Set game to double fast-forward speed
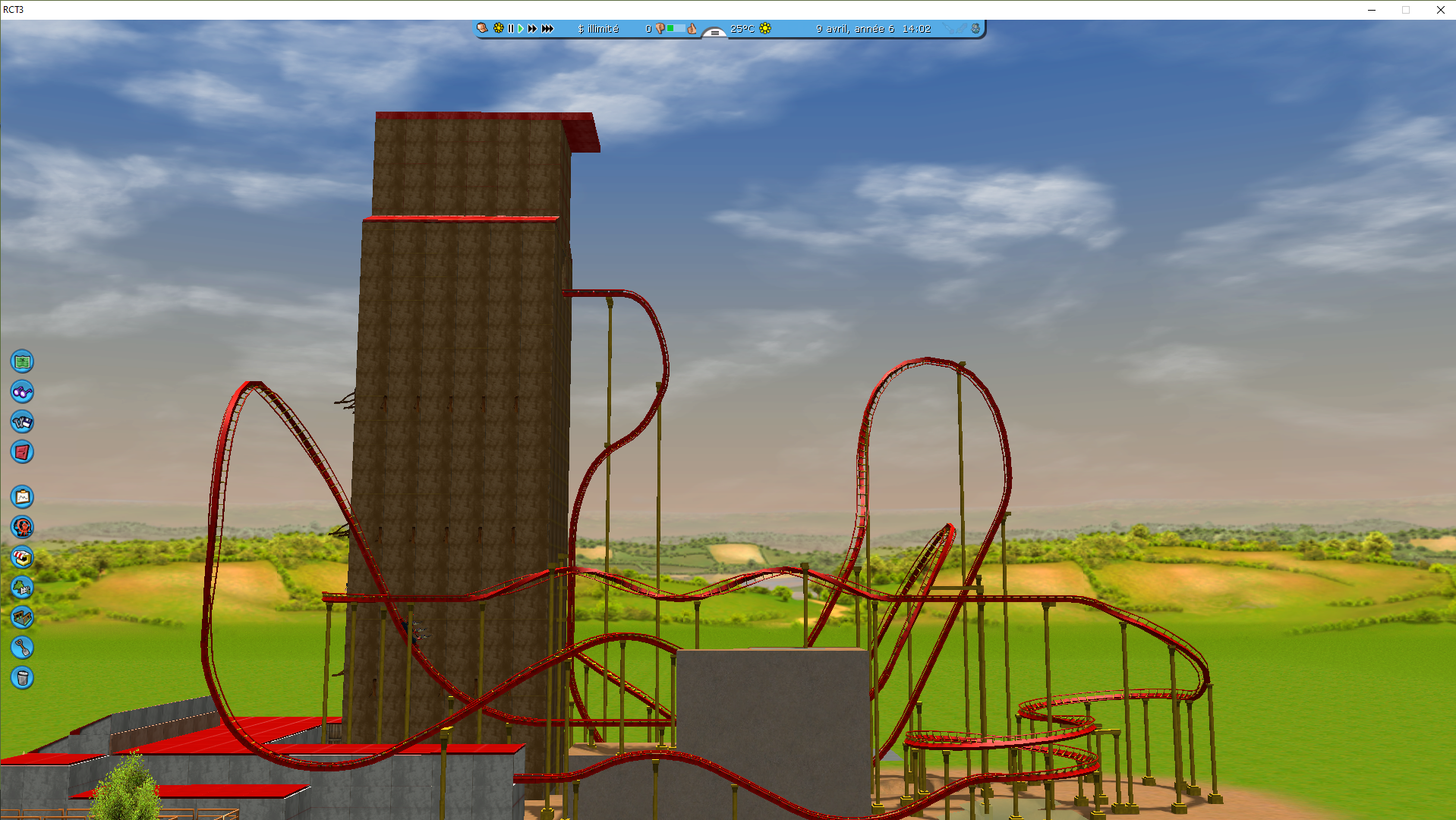Image resolution: width=1456 pixels, height=820 pixels. [x=532, y=28]
